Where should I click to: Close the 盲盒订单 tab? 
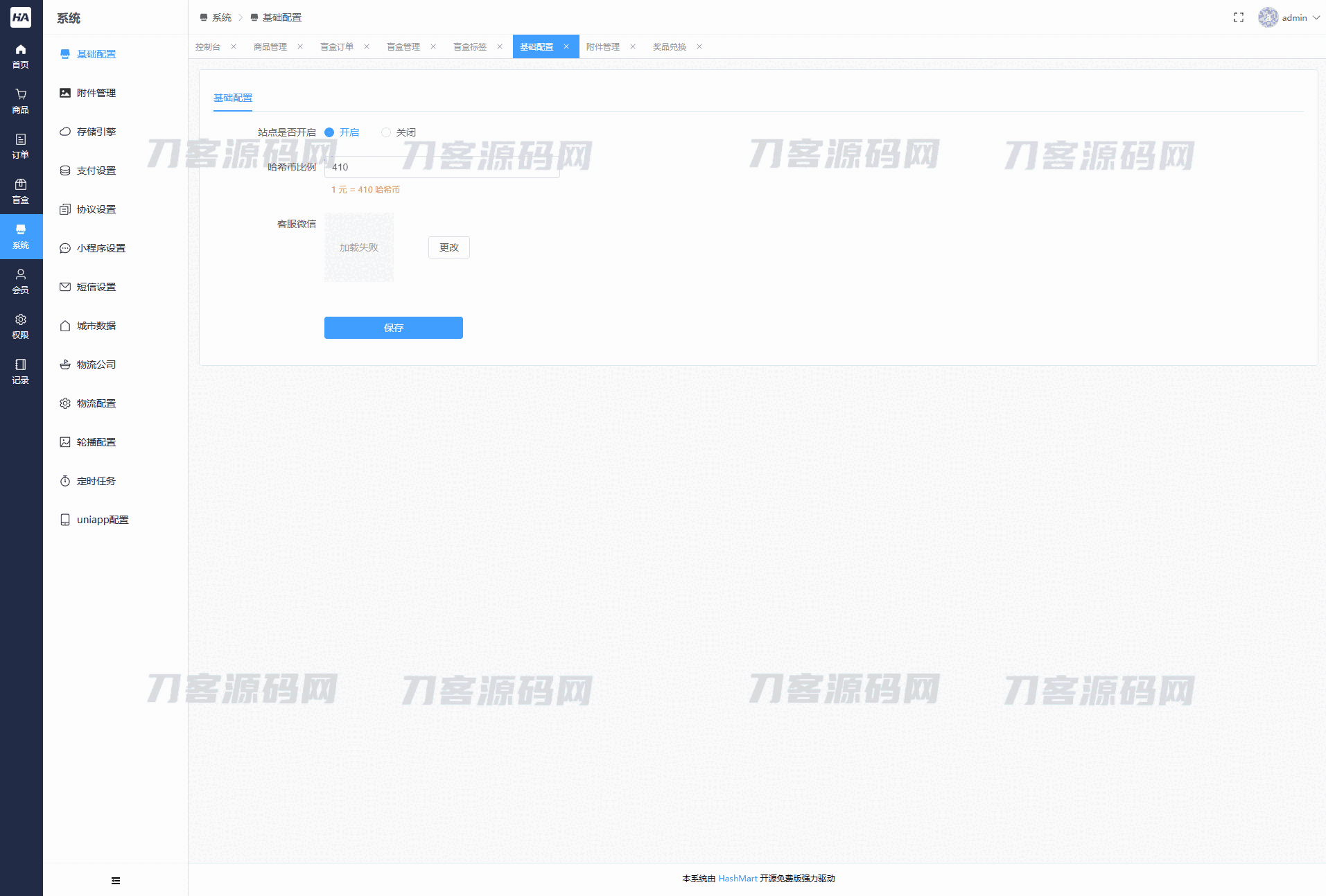pos(367,47)
